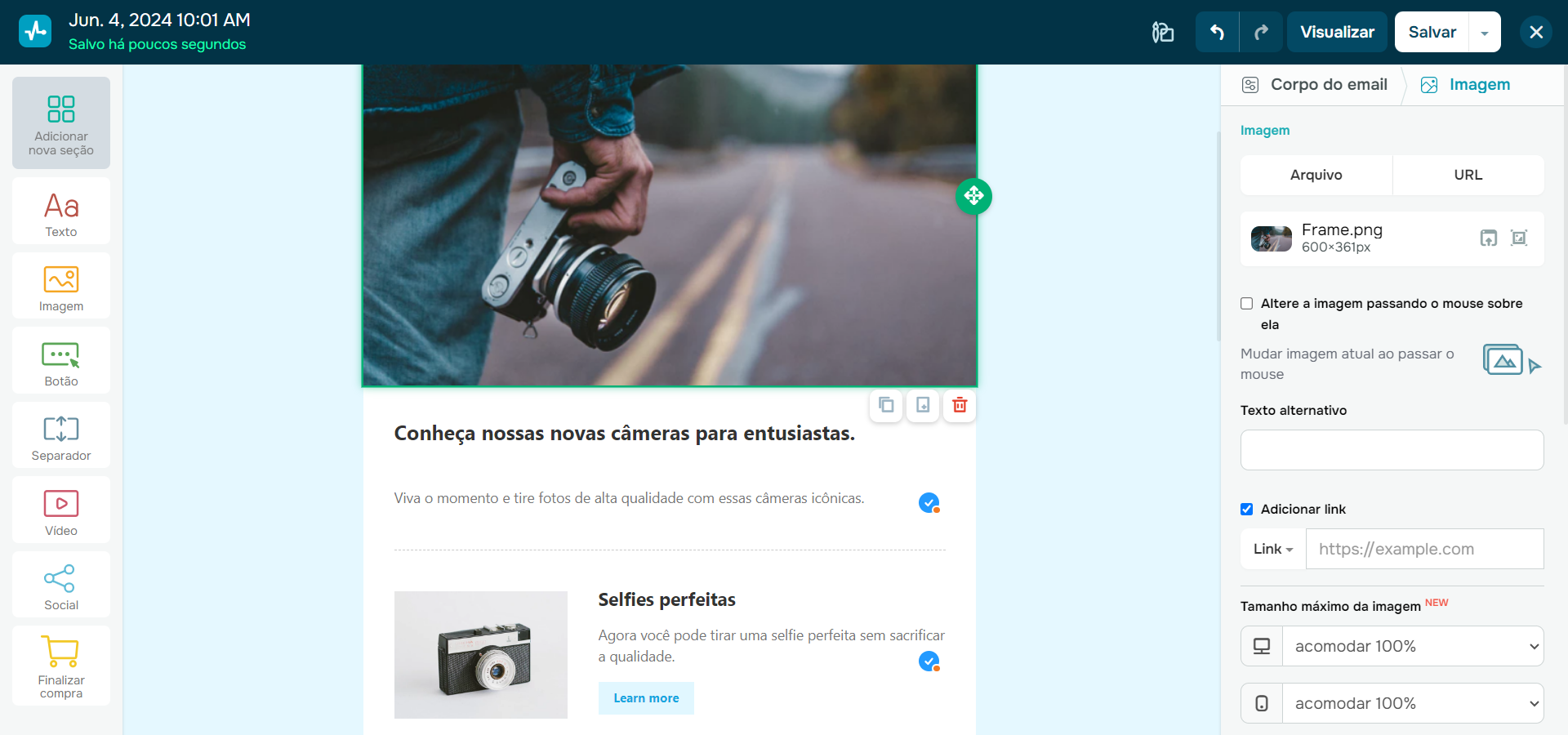Click the desktop size icon
Screen dimensions: 1568x735
coord(1262,646)
